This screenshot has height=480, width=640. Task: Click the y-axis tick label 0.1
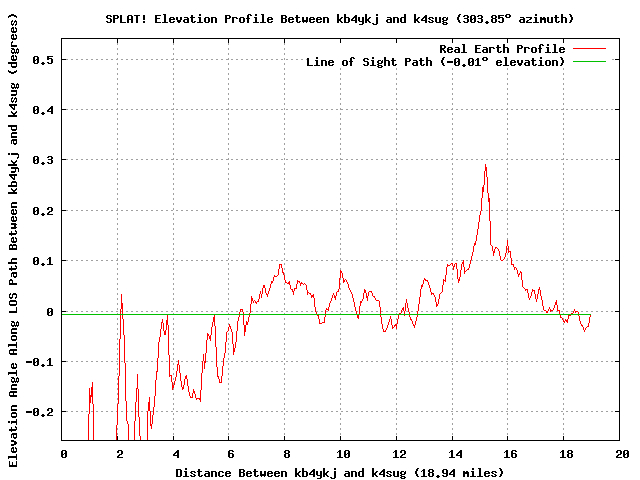[x=43, y=261]
